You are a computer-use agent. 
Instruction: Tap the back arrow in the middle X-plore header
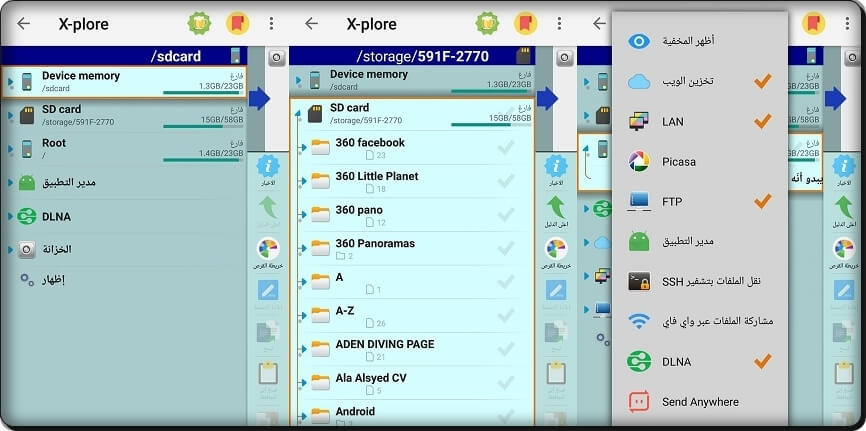(311, 23)
